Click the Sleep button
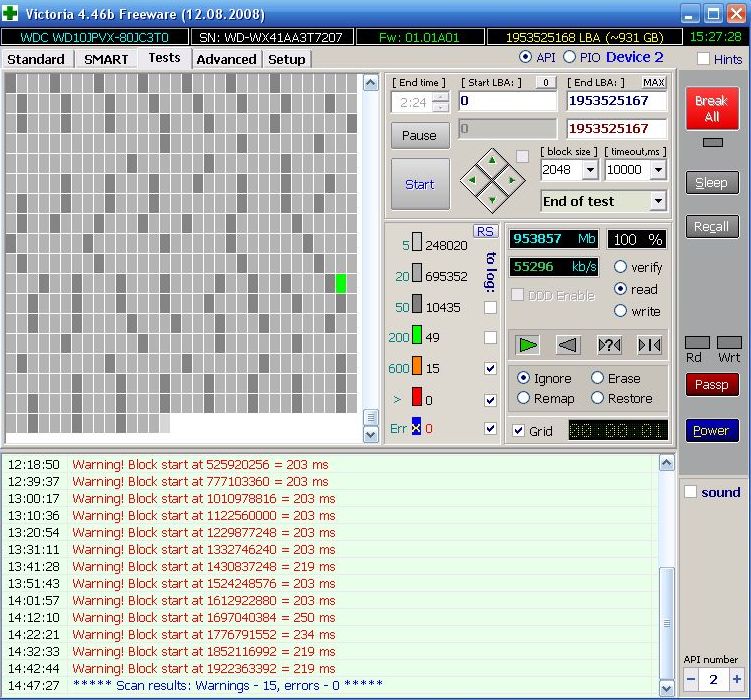This screenshot has width=751, height=700. (x=712, y=182)
